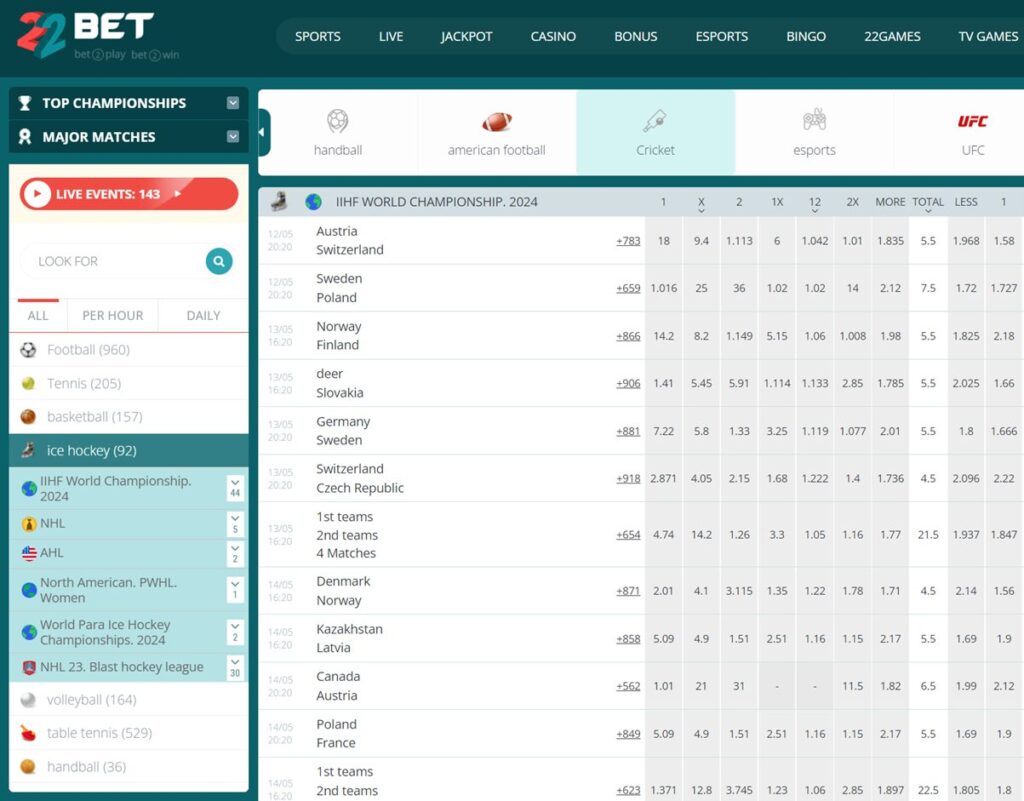Click the NHL league logo icon
This screenshot has width=1024, height=801.
tap(29, 524)
